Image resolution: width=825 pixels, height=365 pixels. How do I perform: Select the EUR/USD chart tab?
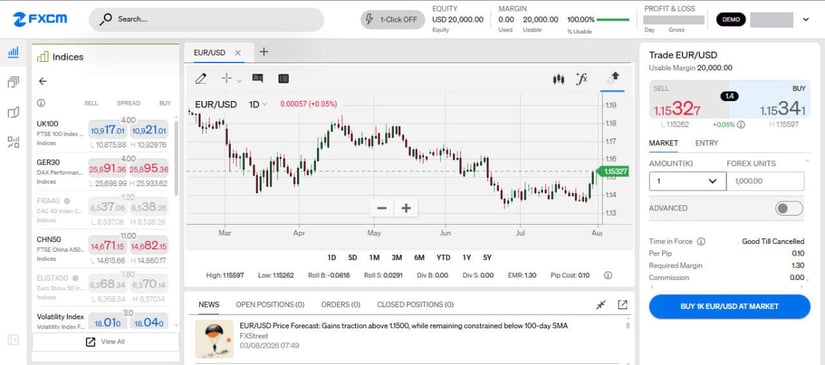[x=209, y=53]
